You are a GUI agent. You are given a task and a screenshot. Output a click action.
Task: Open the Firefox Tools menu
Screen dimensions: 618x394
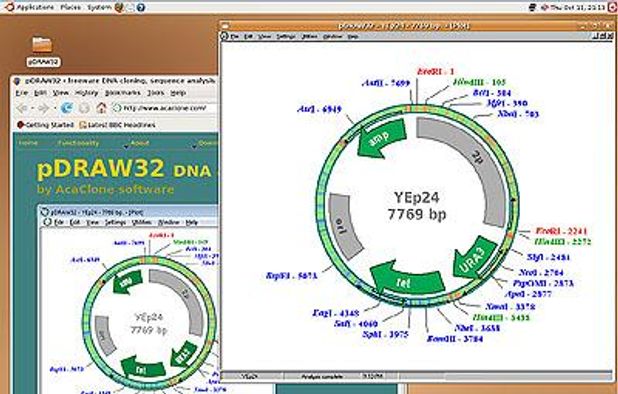(x=155, y=93)
